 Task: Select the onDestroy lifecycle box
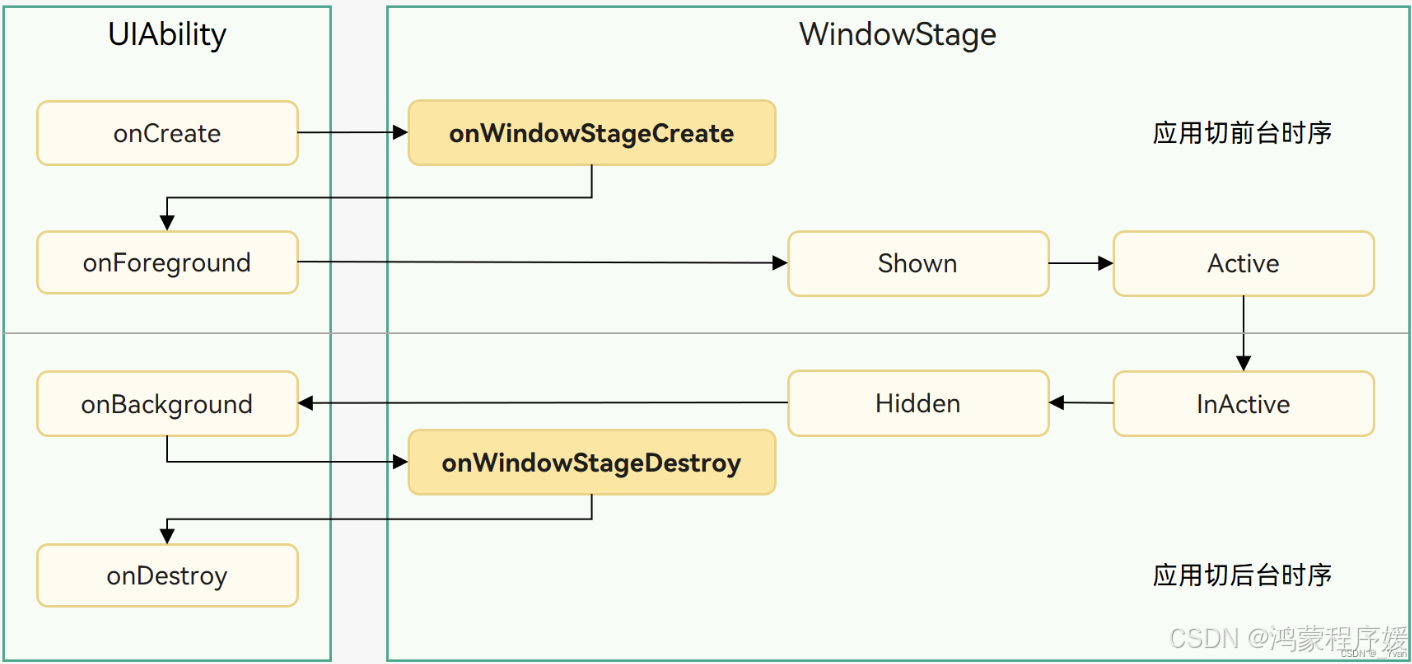[x=167, y=575]
